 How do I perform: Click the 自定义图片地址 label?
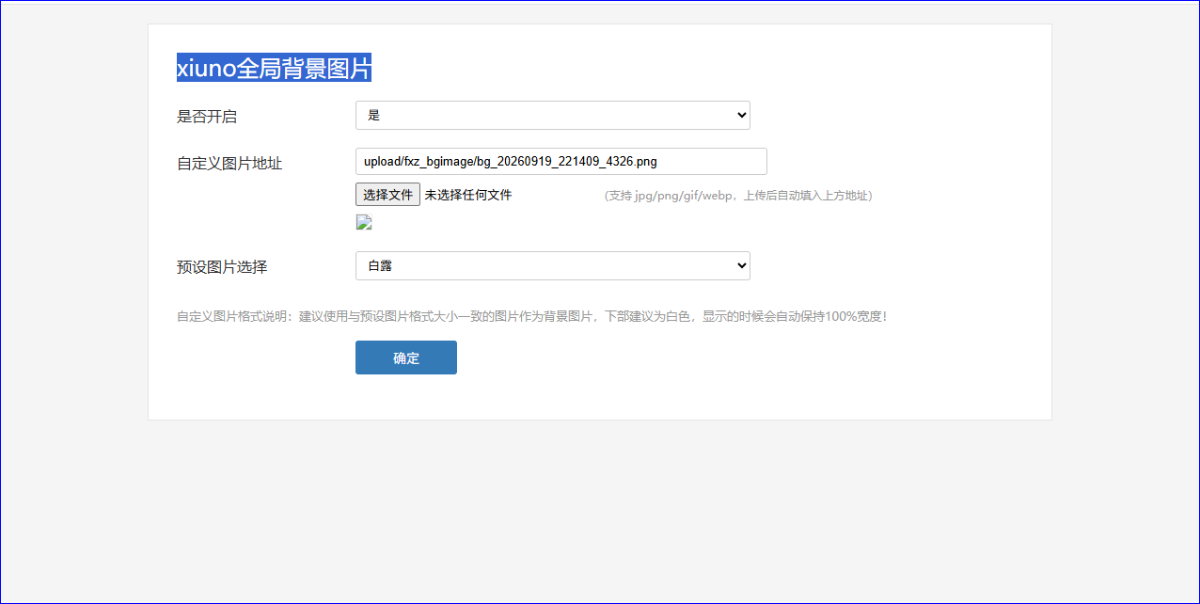point(230,163)
